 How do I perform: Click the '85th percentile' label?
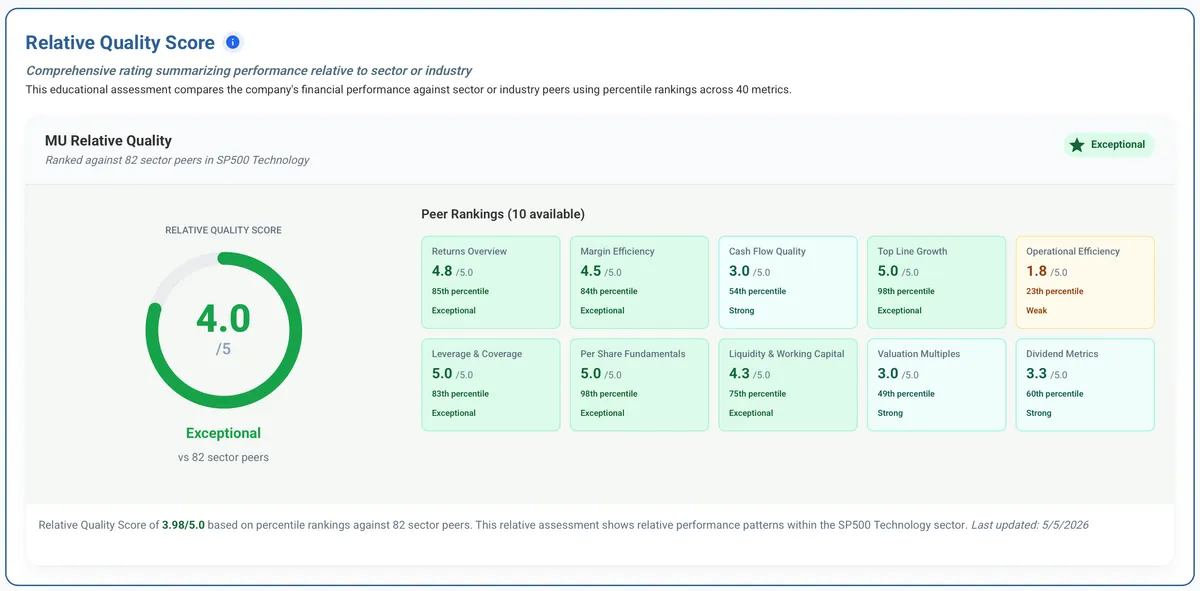(x=460, y=291)
